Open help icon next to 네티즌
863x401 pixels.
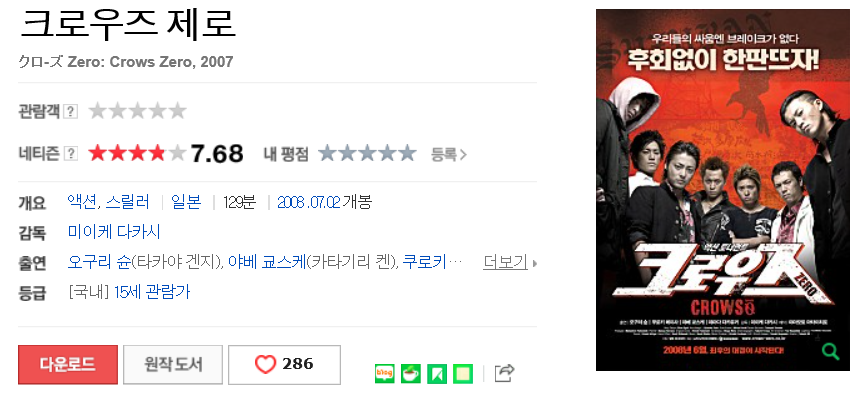coord(70,153)
